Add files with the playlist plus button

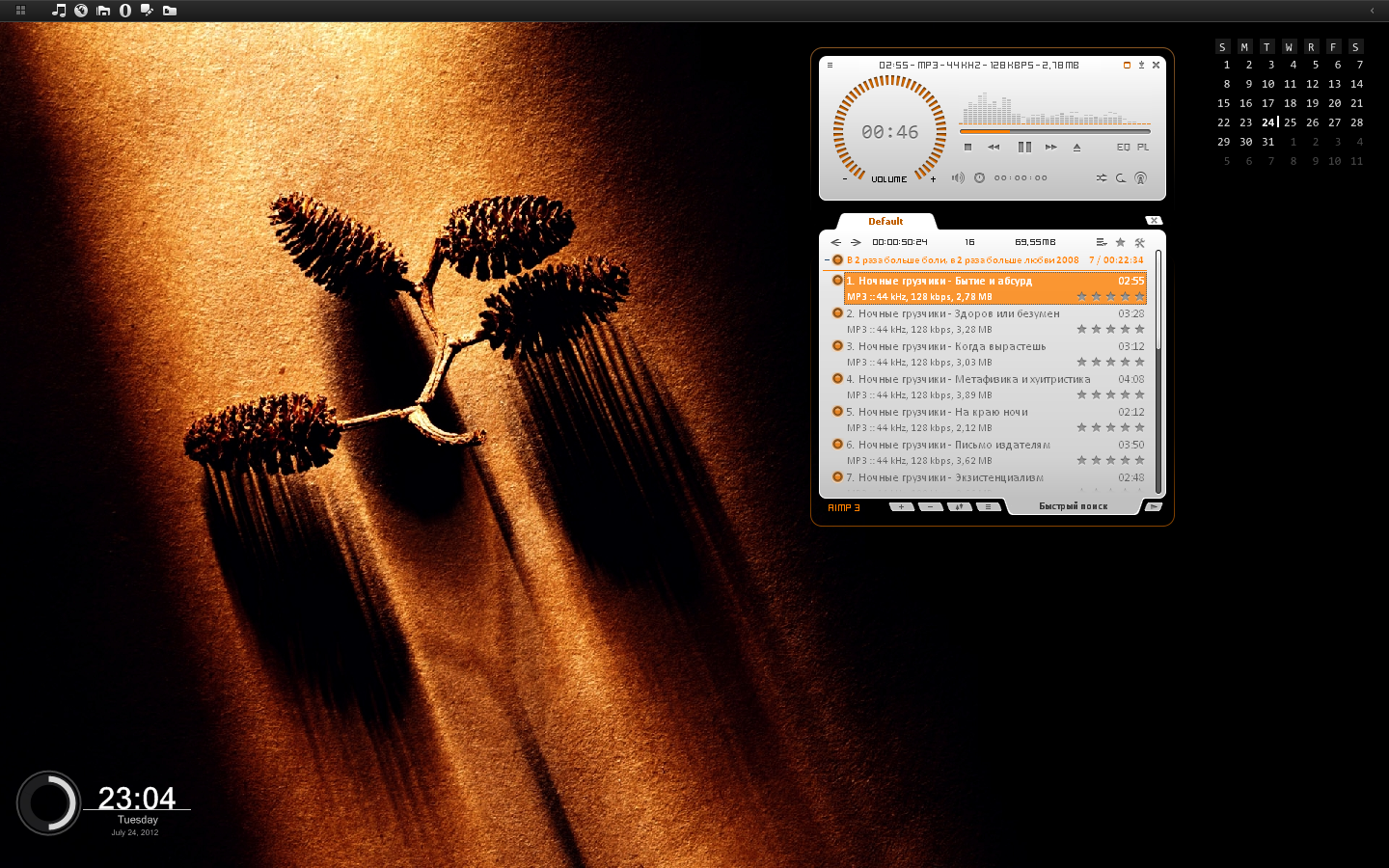click(901, 506)
